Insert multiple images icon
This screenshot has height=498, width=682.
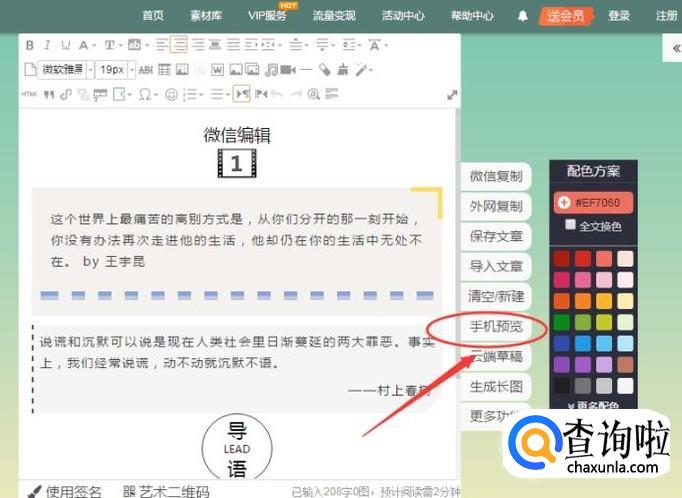(253, 70)
